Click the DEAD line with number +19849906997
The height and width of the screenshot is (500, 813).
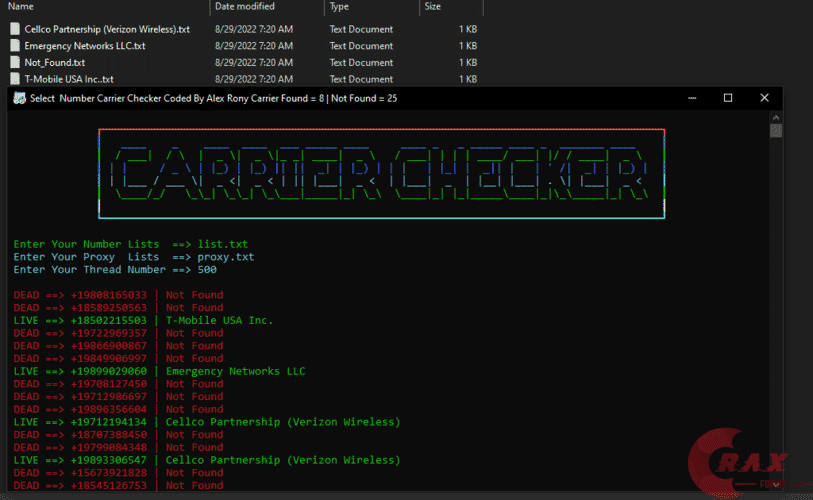pos(118,358)
